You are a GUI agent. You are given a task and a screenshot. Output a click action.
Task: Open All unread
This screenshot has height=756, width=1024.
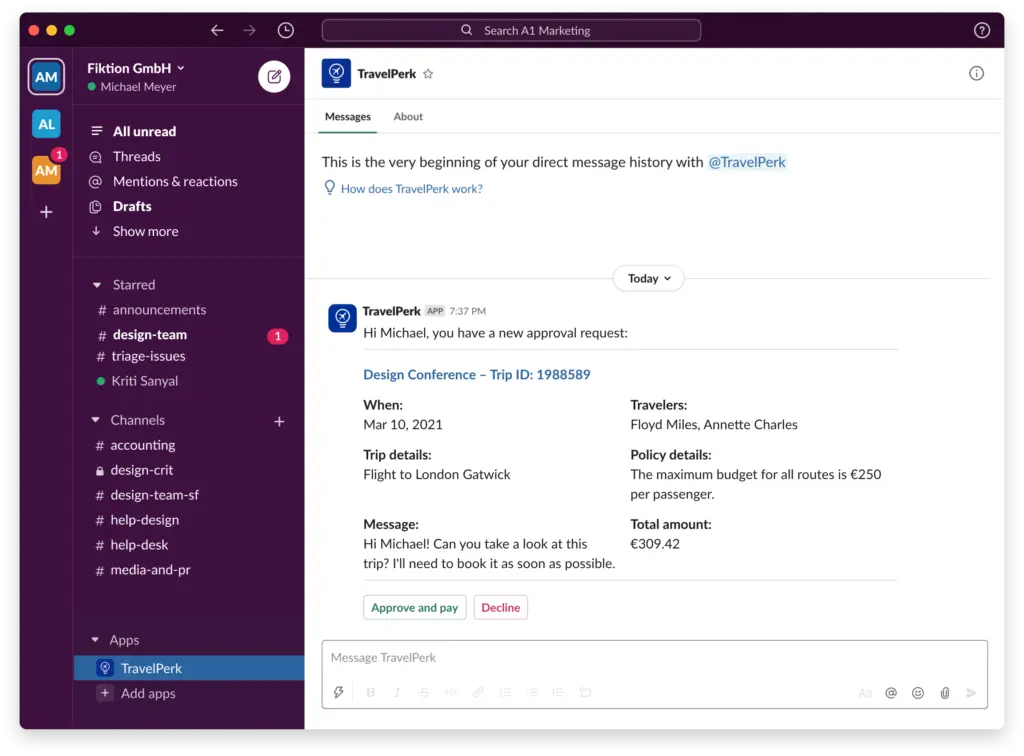pos(144,131)
